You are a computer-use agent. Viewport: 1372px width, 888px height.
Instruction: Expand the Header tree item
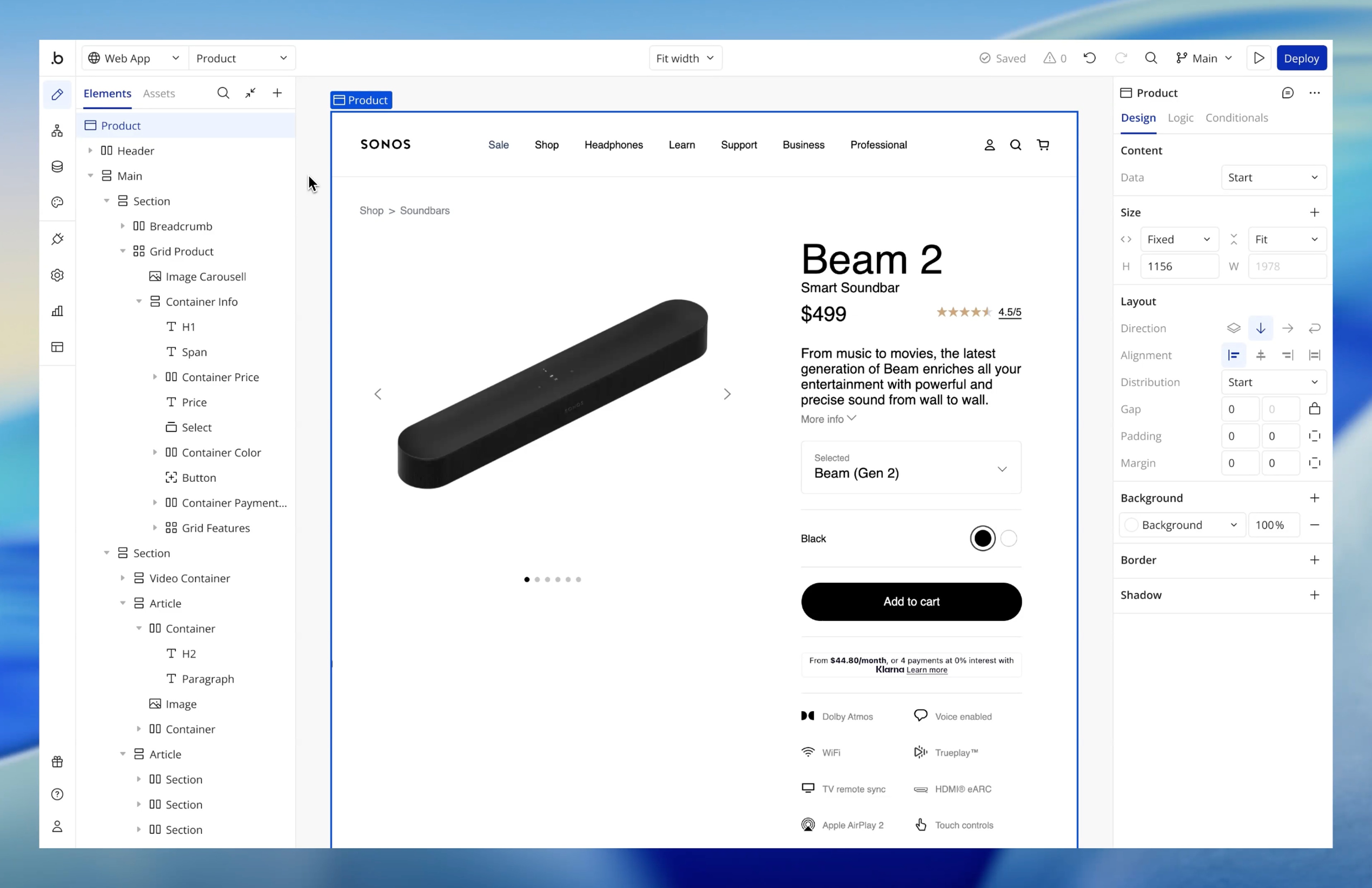pos(90,151)
